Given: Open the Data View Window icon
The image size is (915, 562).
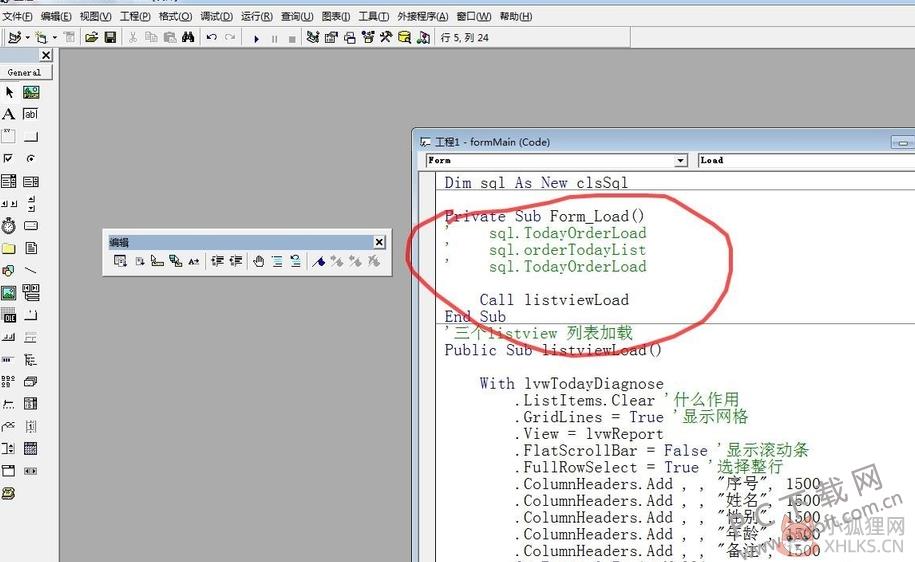Looking at the screenshot, I should pos(404,37).
